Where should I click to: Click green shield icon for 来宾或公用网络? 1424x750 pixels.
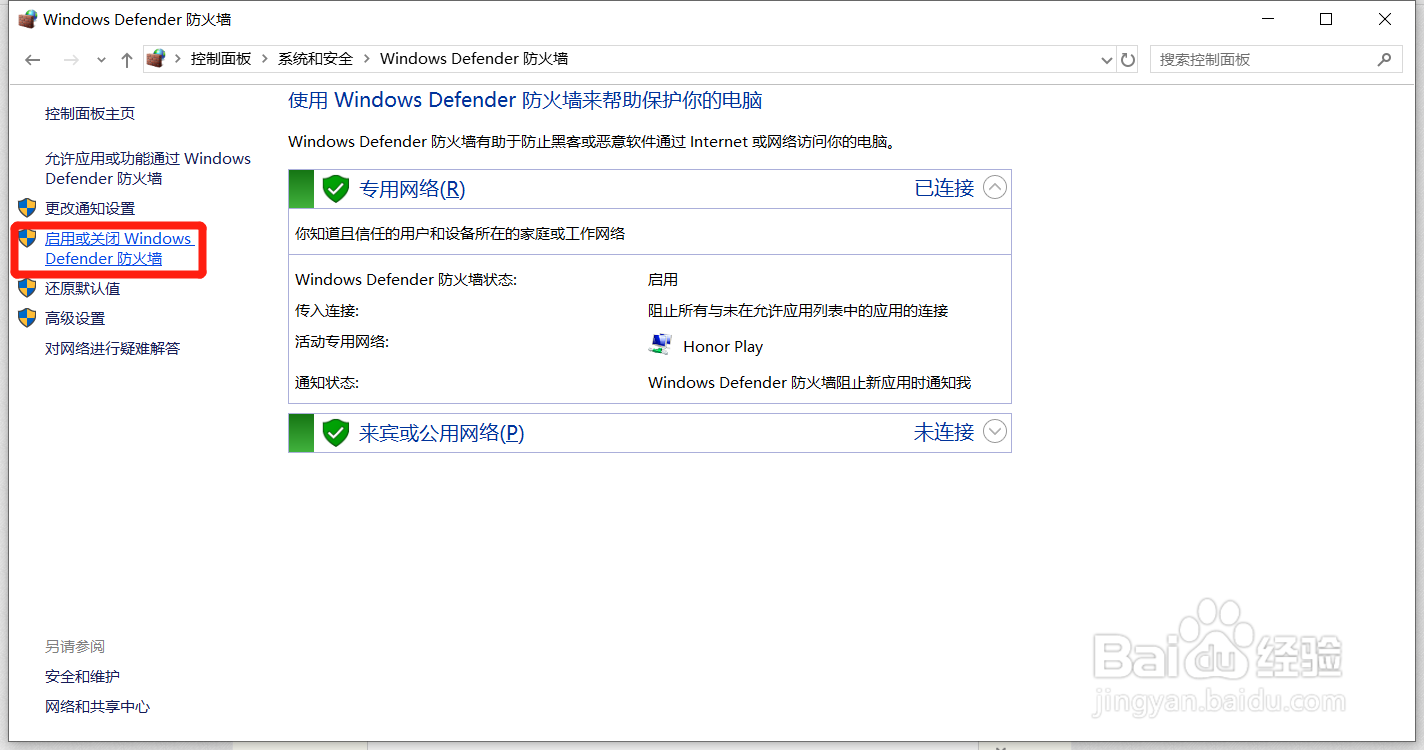[335, 432]
